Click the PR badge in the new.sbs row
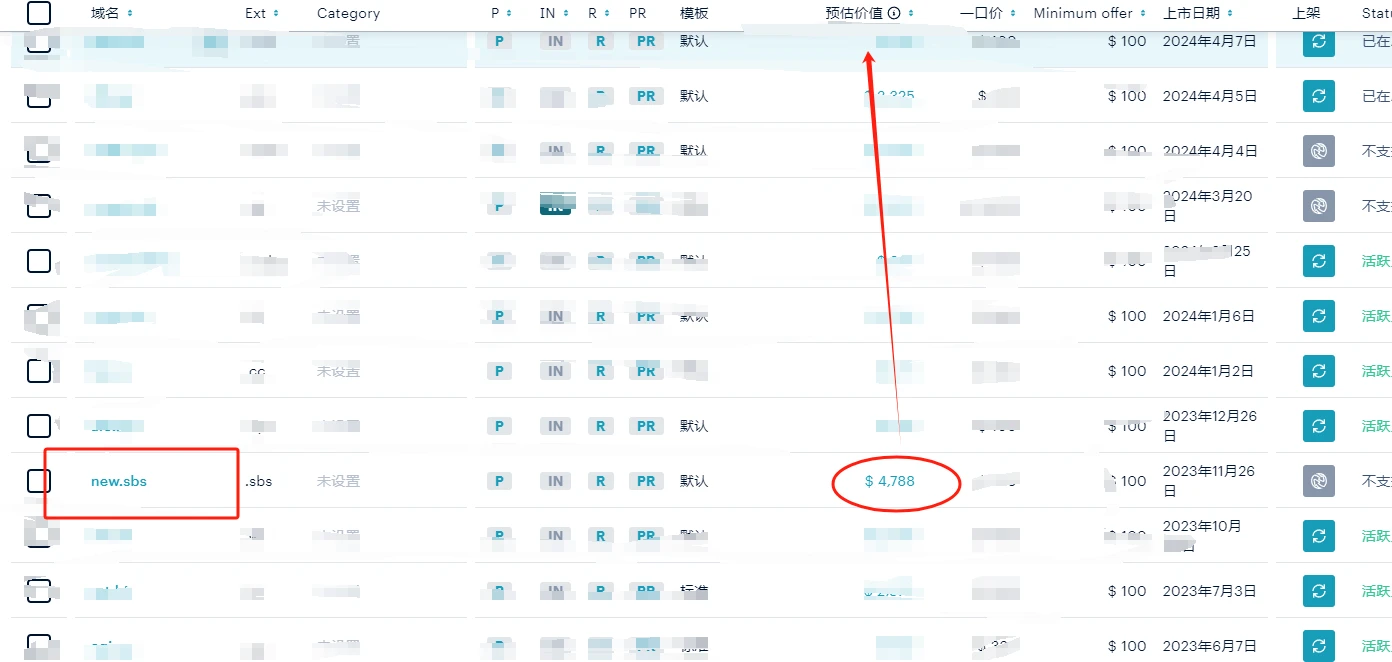Image resolution: width=1392 pixels, height=662 pixels. click(646, 481)
